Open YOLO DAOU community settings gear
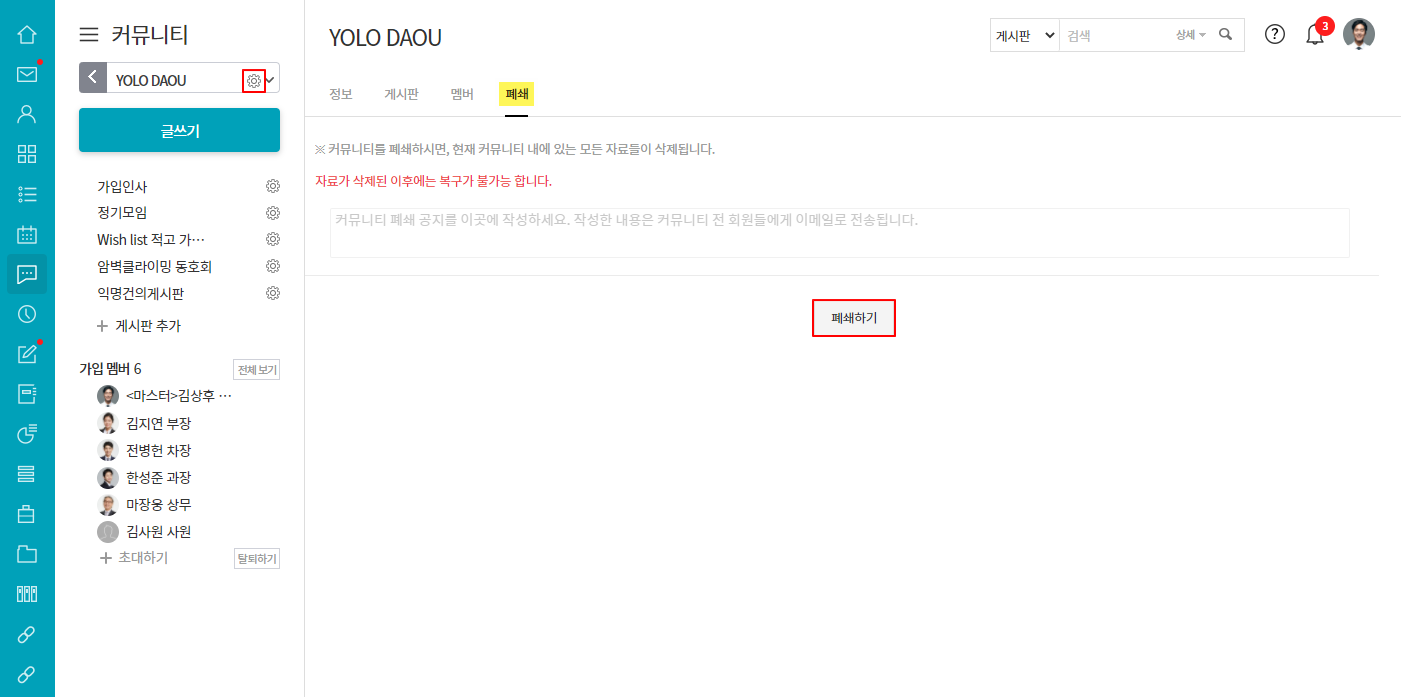The image size is (1401, 697). pos(254,81)
